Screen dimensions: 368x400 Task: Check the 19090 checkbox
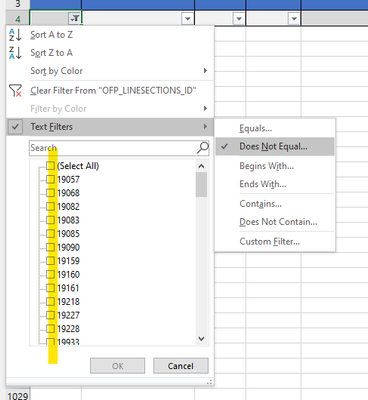pos(50,247)
